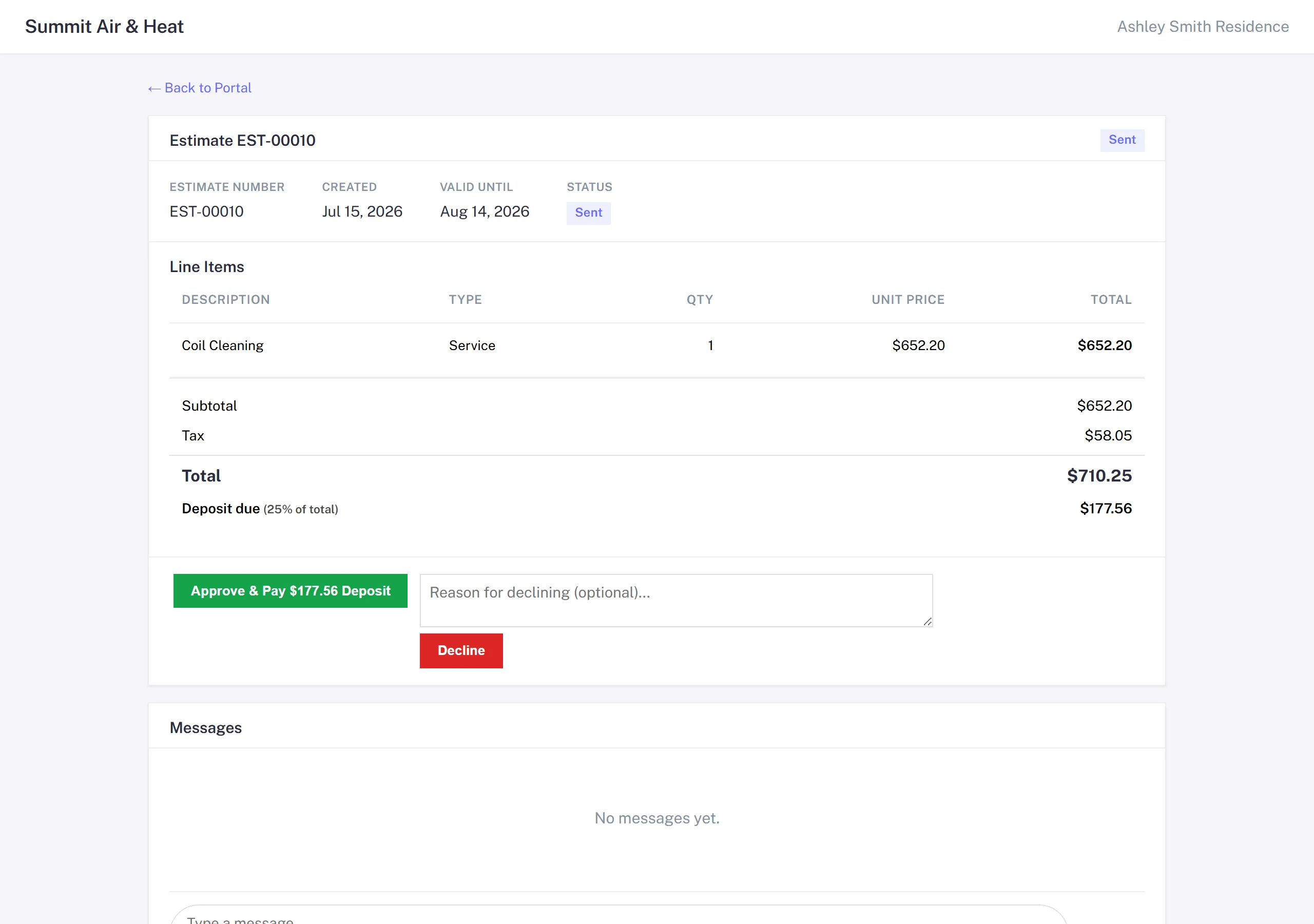Image resolution: width=1314 pixels, height=924 pixels.
Task: Click the Sent badge in the estimate header
Action: click(1122, 140)
